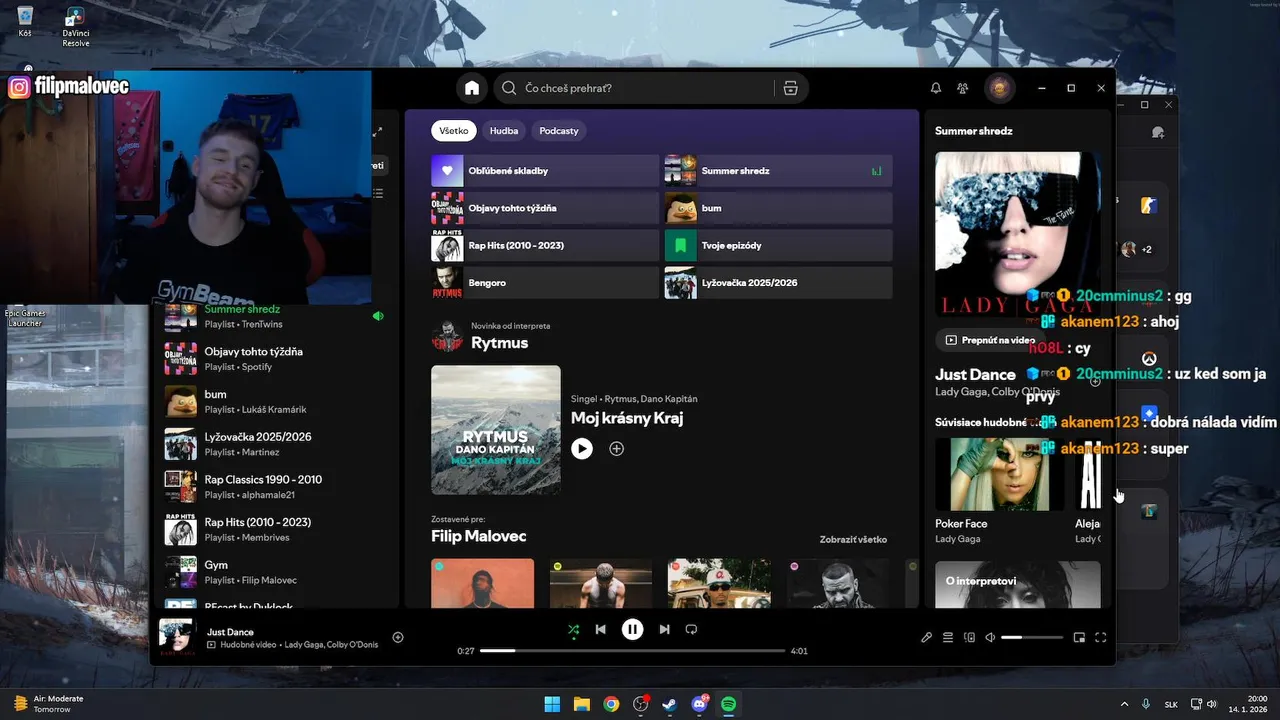
Task: Open the miniplayer
Action: pyautogui.click(x=1079, y=637)
